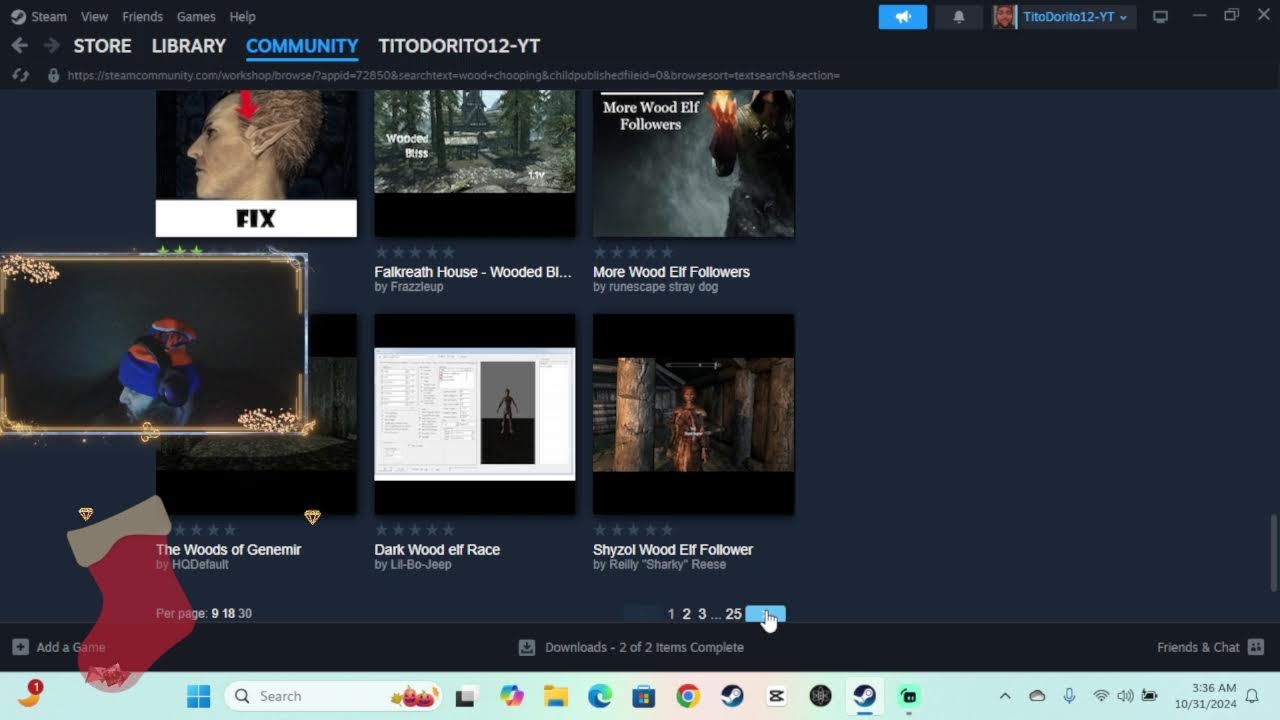Launch Copilot from the taskbar

[512, 696]
